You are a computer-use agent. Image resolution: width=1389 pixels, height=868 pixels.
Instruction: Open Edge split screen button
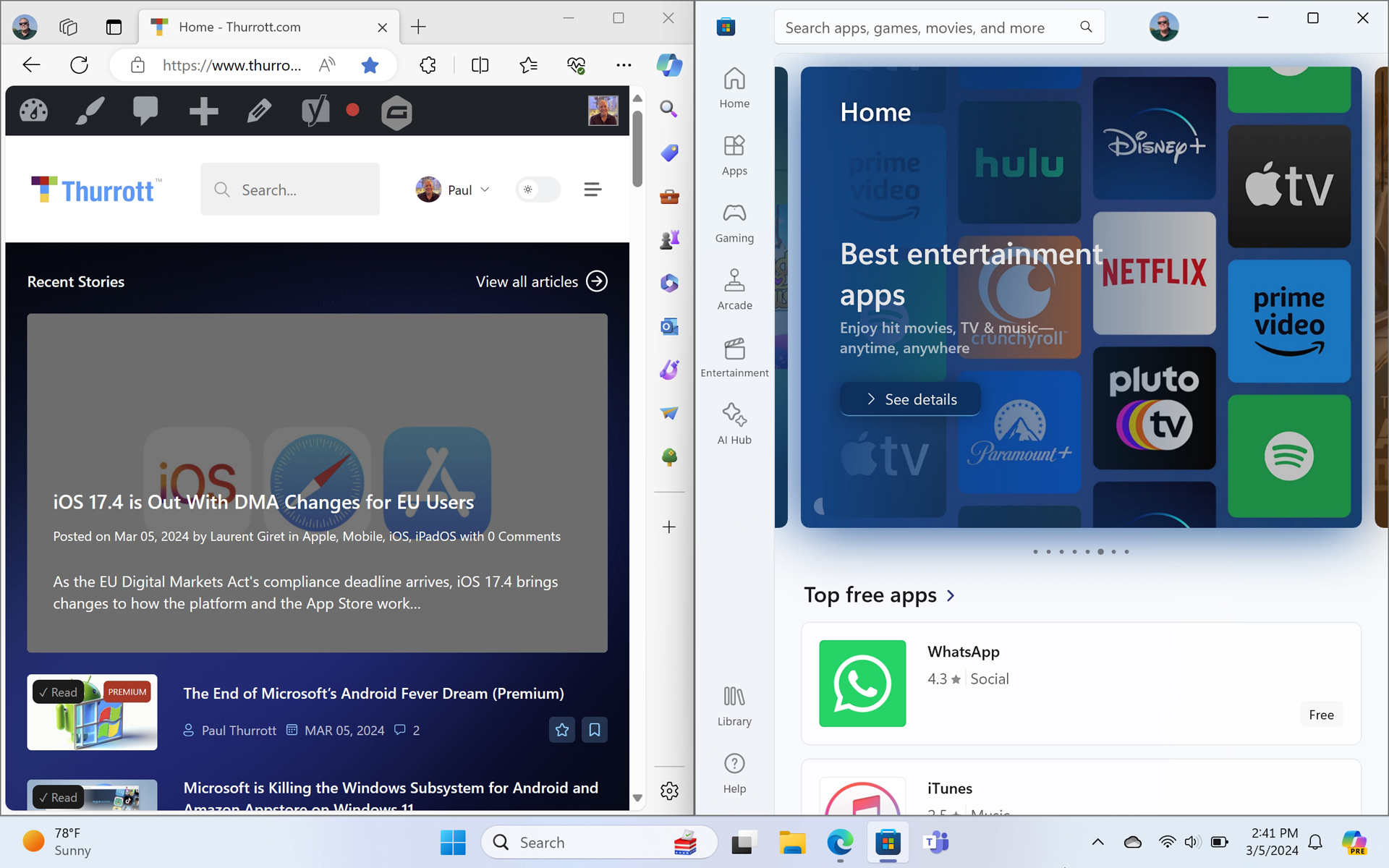click(480, 65)
